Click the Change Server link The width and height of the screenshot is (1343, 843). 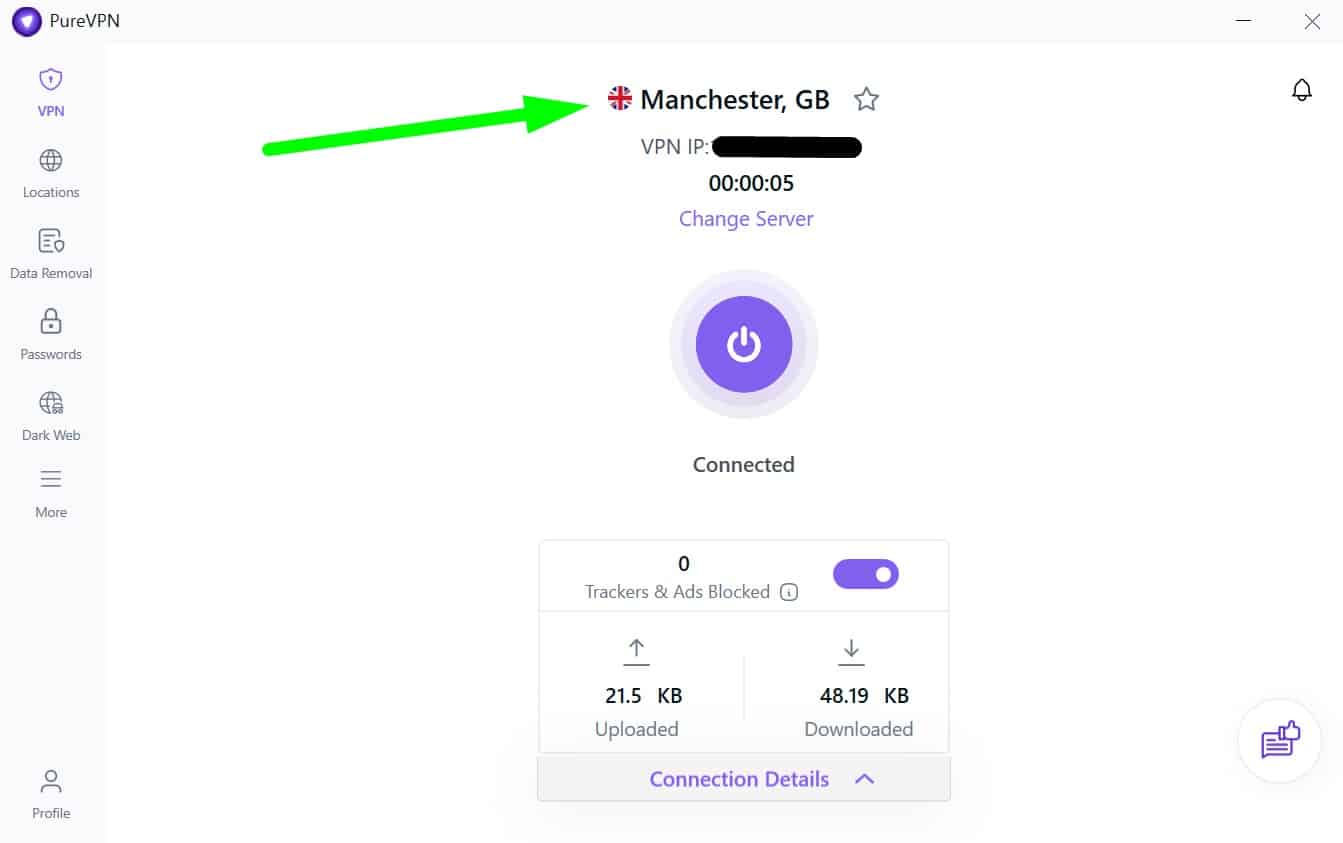click(x=746, y=219)
